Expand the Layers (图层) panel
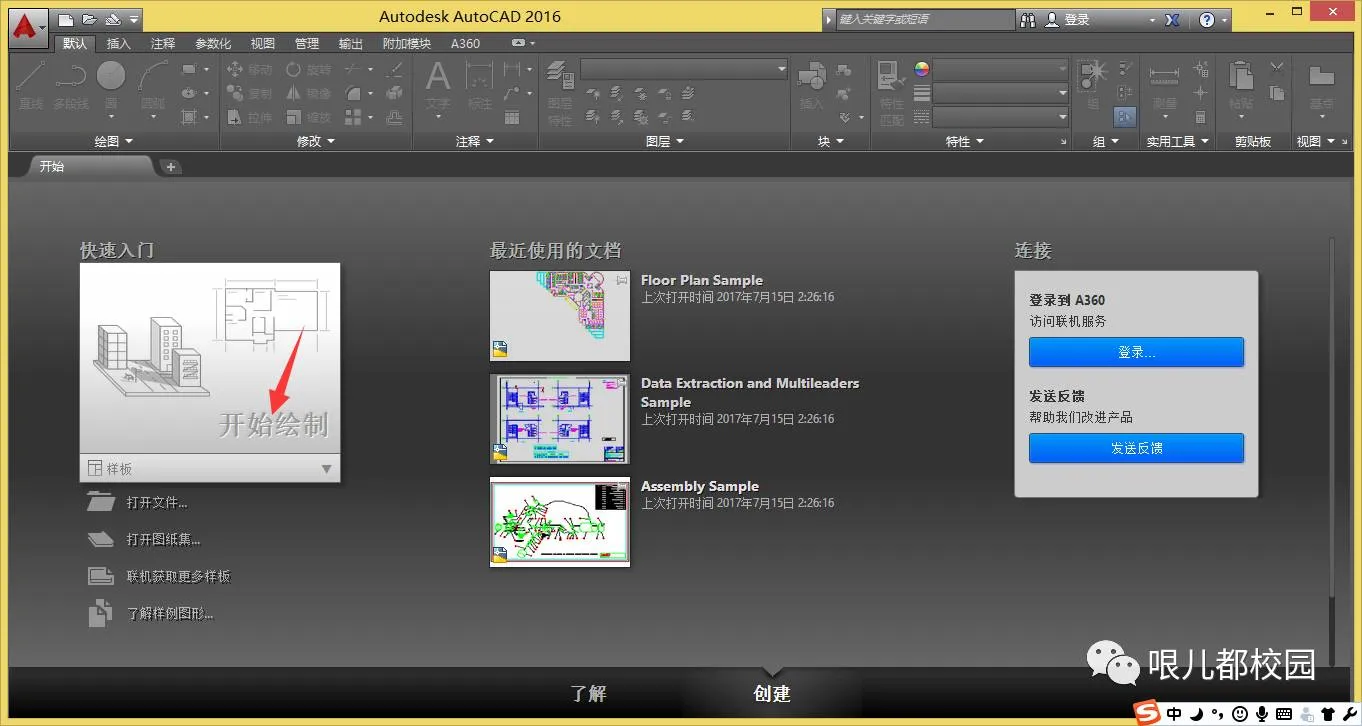 tap(665, 141)
